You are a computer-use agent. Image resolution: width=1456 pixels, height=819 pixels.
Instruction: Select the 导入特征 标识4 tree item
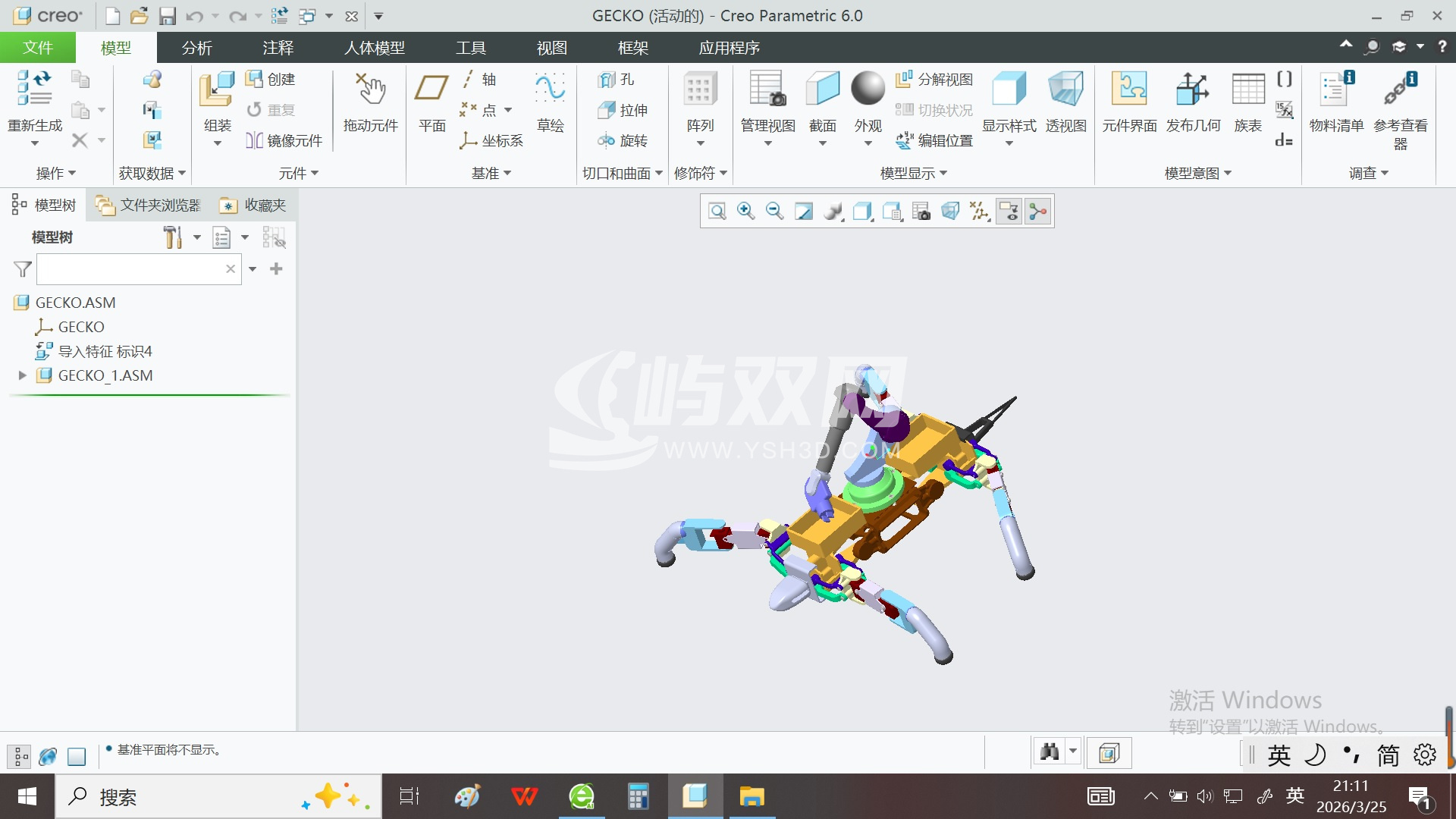point(105,351)
